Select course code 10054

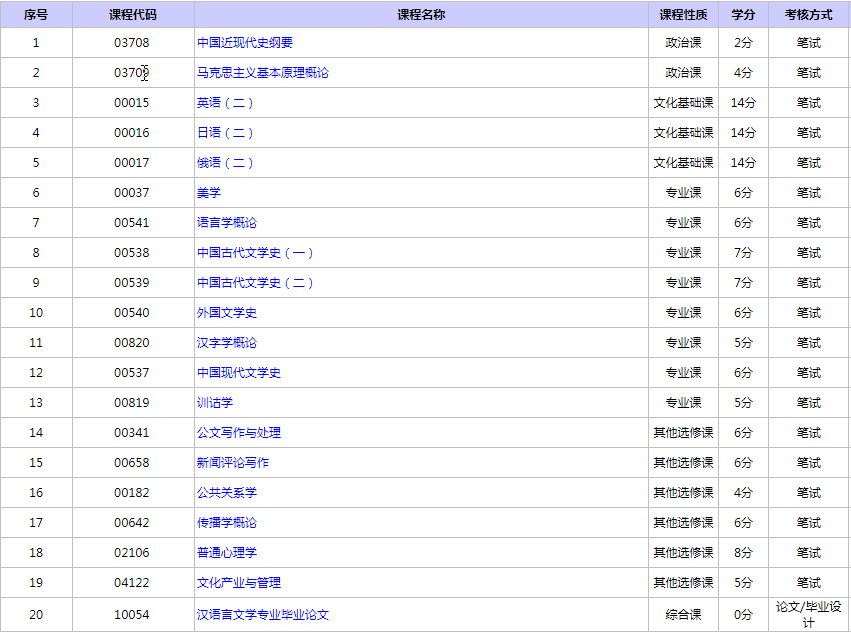[132, 614]
